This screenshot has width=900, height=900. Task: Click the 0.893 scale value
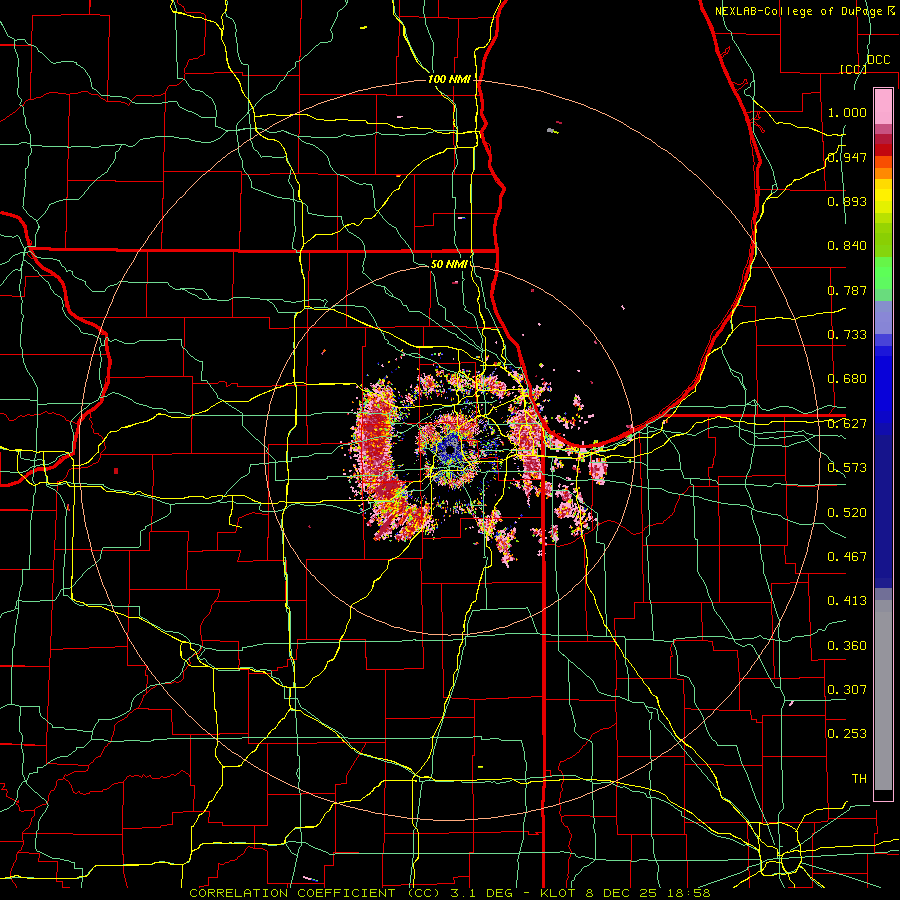(x=847, y=201)
